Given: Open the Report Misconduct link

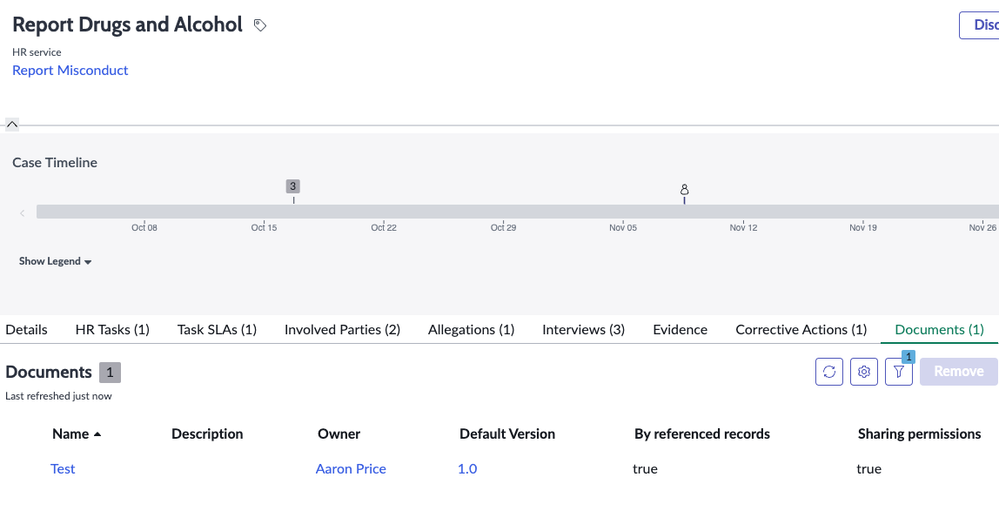Looking at the screenshot, I should pos(70,70).
